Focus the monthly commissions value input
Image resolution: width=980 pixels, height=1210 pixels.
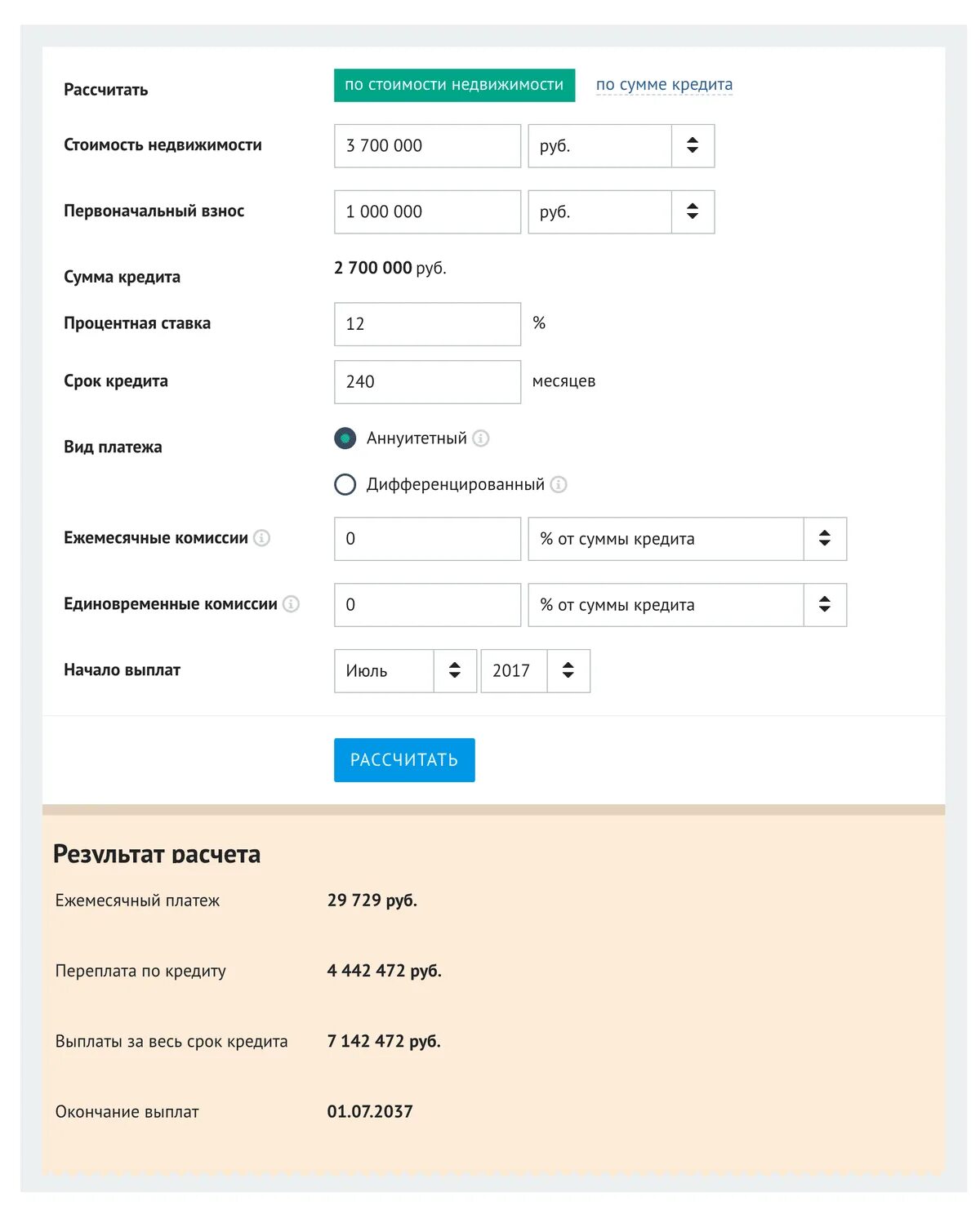click(x=427, y=539)
